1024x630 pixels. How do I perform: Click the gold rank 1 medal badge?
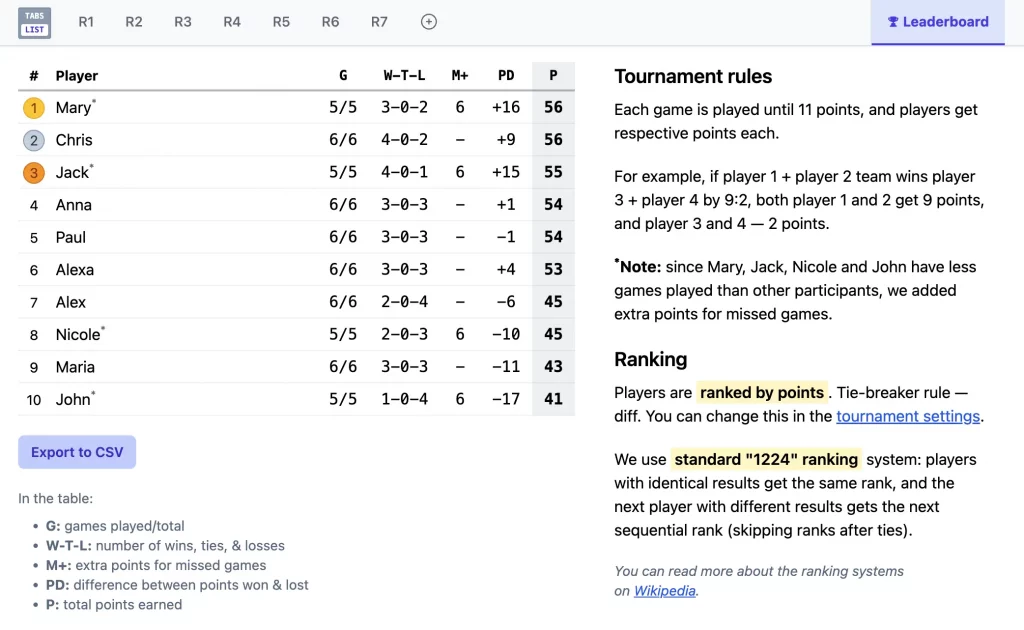click(x=34, y=108)
